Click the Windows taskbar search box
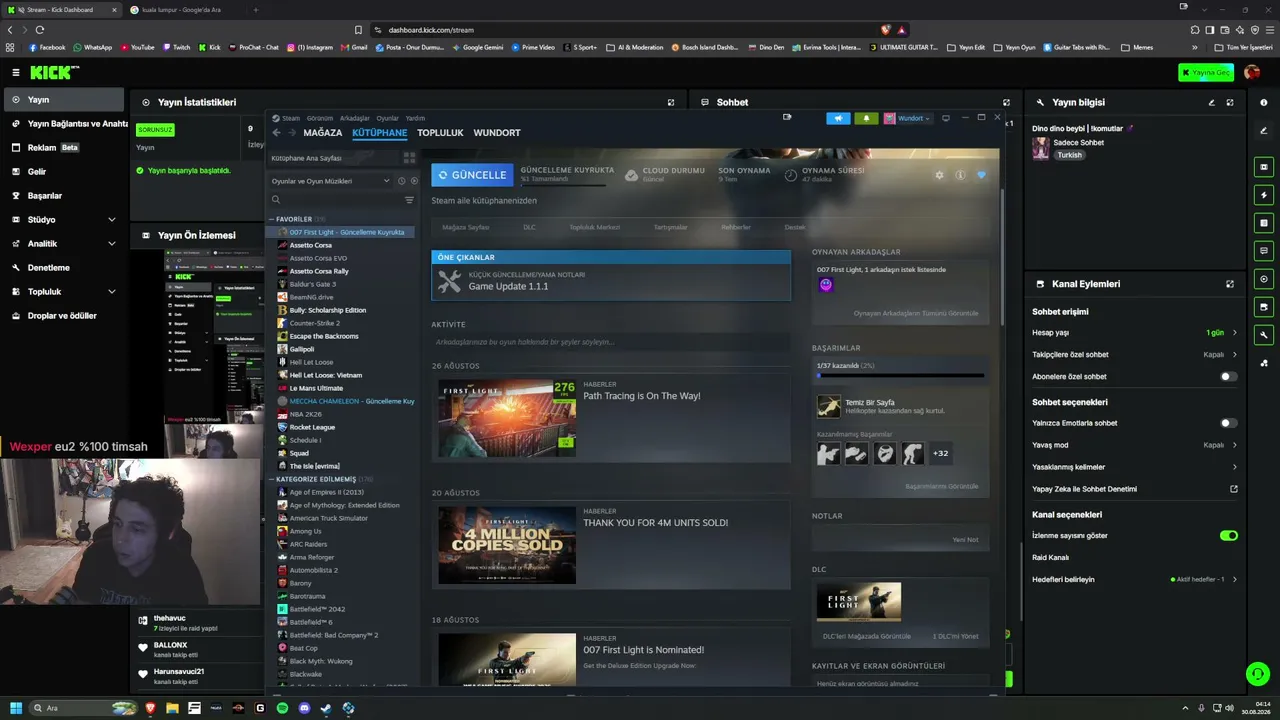The image size is (1280, 720). (83, 708)
